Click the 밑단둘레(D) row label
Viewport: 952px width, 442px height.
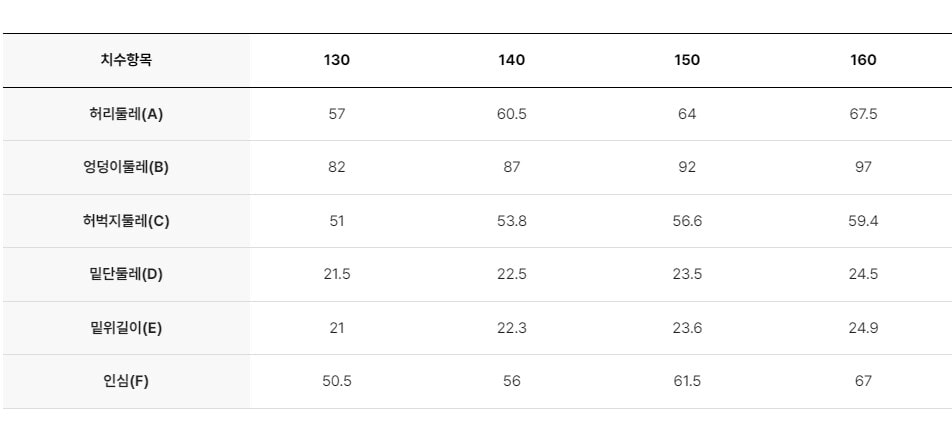(126, 274)
